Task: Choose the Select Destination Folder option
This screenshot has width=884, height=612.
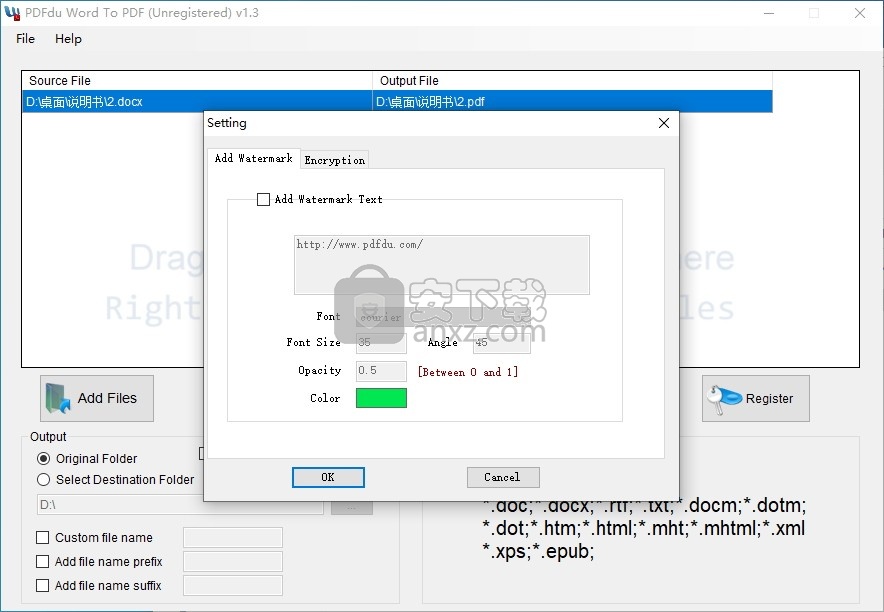Action: [x=43, y=480]
